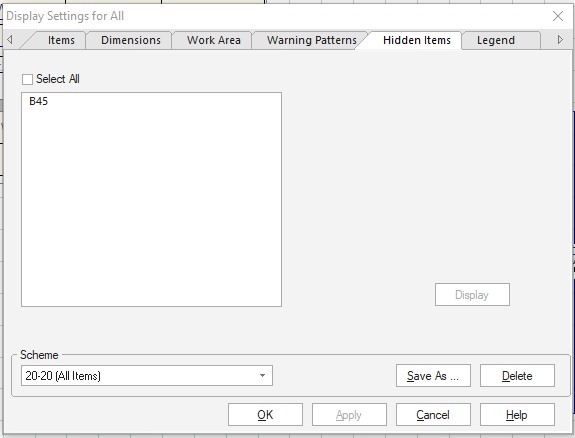Click the 20-20 (All Items) scheme combo box
Image resolution: width=575 pixels, height=438 pixels.
147,376
